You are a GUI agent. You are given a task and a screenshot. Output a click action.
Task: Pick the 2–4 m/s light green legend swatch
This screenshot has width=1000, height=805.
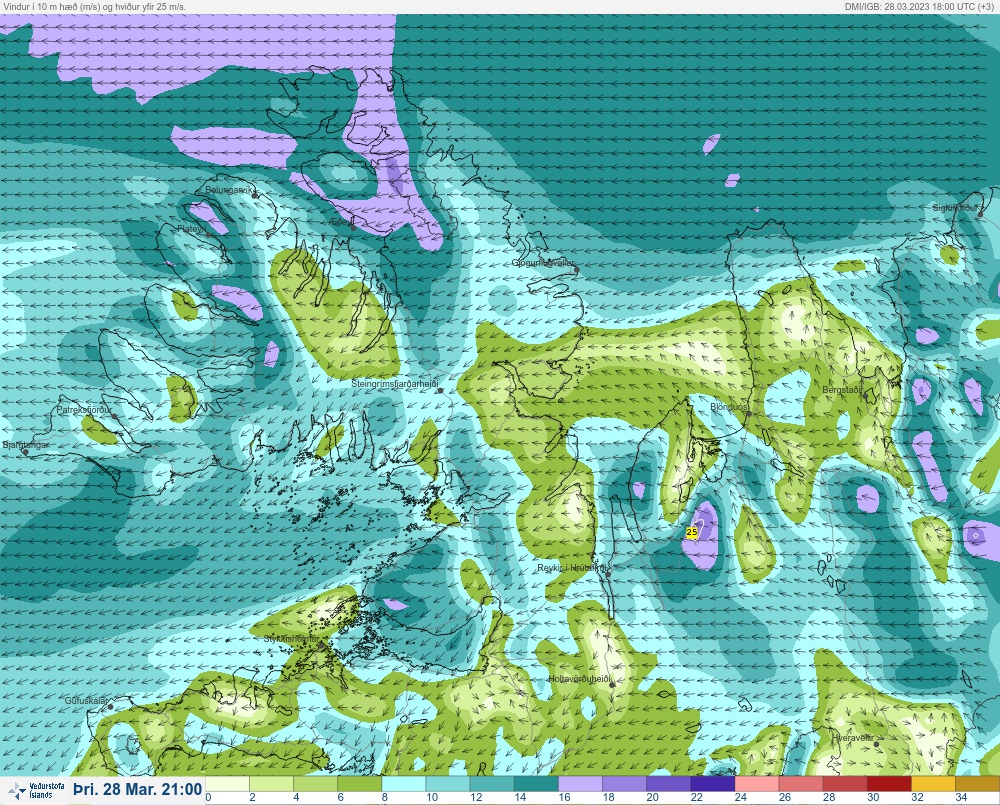271,784
